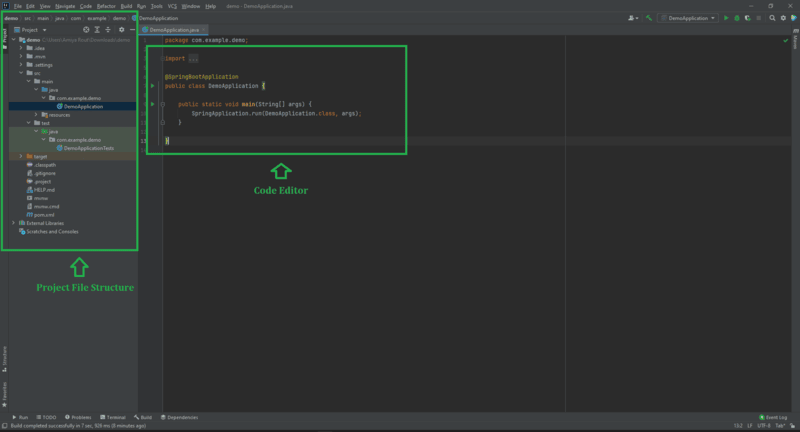Close the DemoApplication.java editor tab
800x432 pixels.
coord(204,30)
